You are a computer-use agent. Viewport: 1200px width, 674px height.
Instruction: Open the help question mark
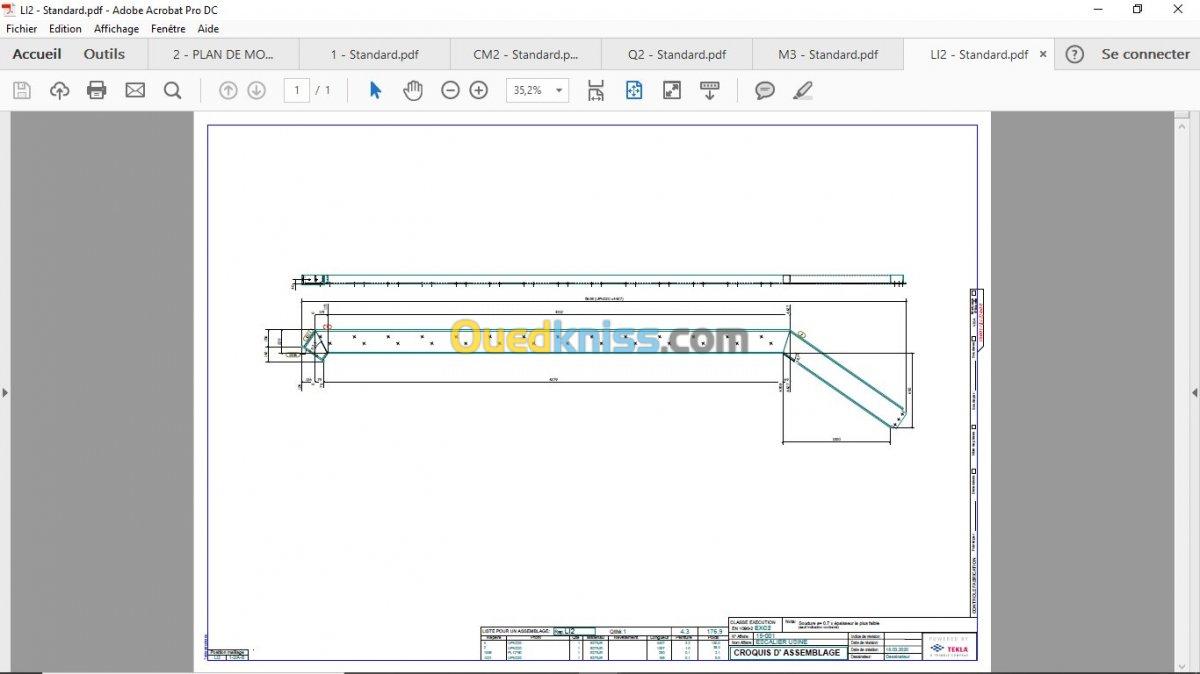point(1074,55)
